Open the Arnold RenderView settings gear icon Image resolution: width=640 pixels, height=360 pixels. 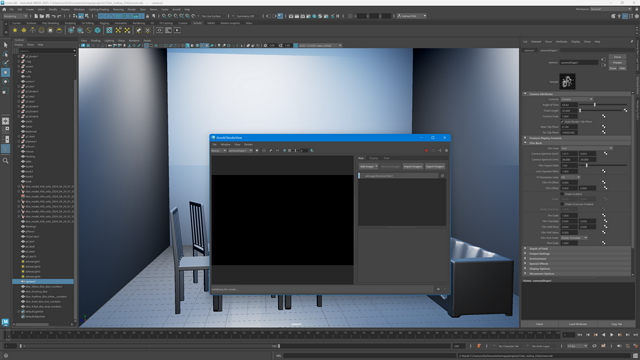tap(446, 151)
